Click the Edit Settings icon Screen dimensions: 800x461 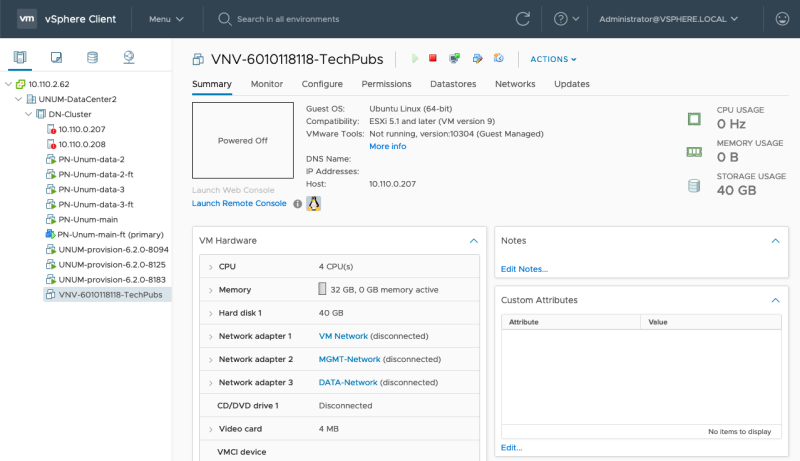click(x=477, y=59)
